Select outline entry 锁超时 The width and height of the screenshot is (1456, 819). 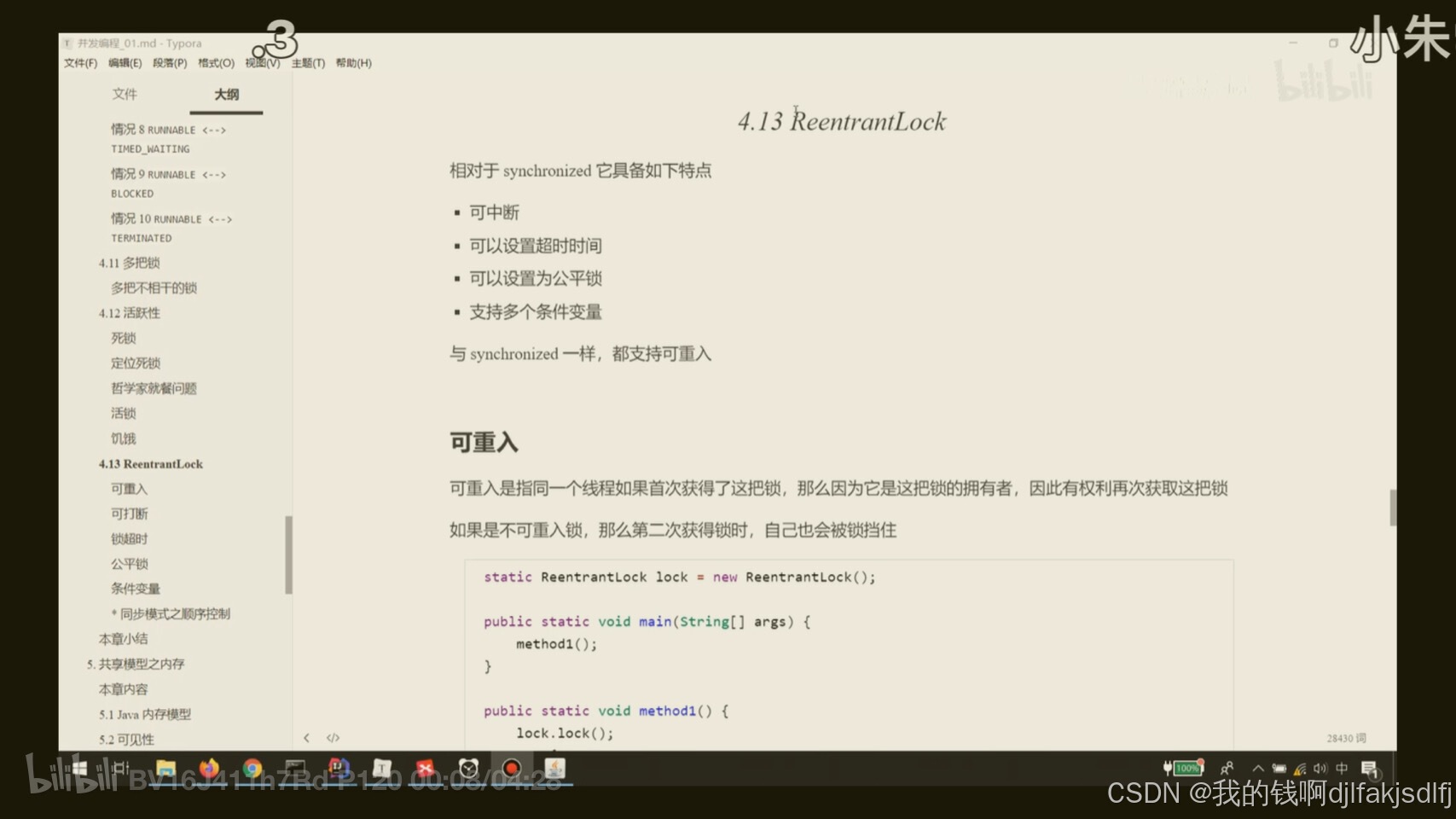point(129,538)
